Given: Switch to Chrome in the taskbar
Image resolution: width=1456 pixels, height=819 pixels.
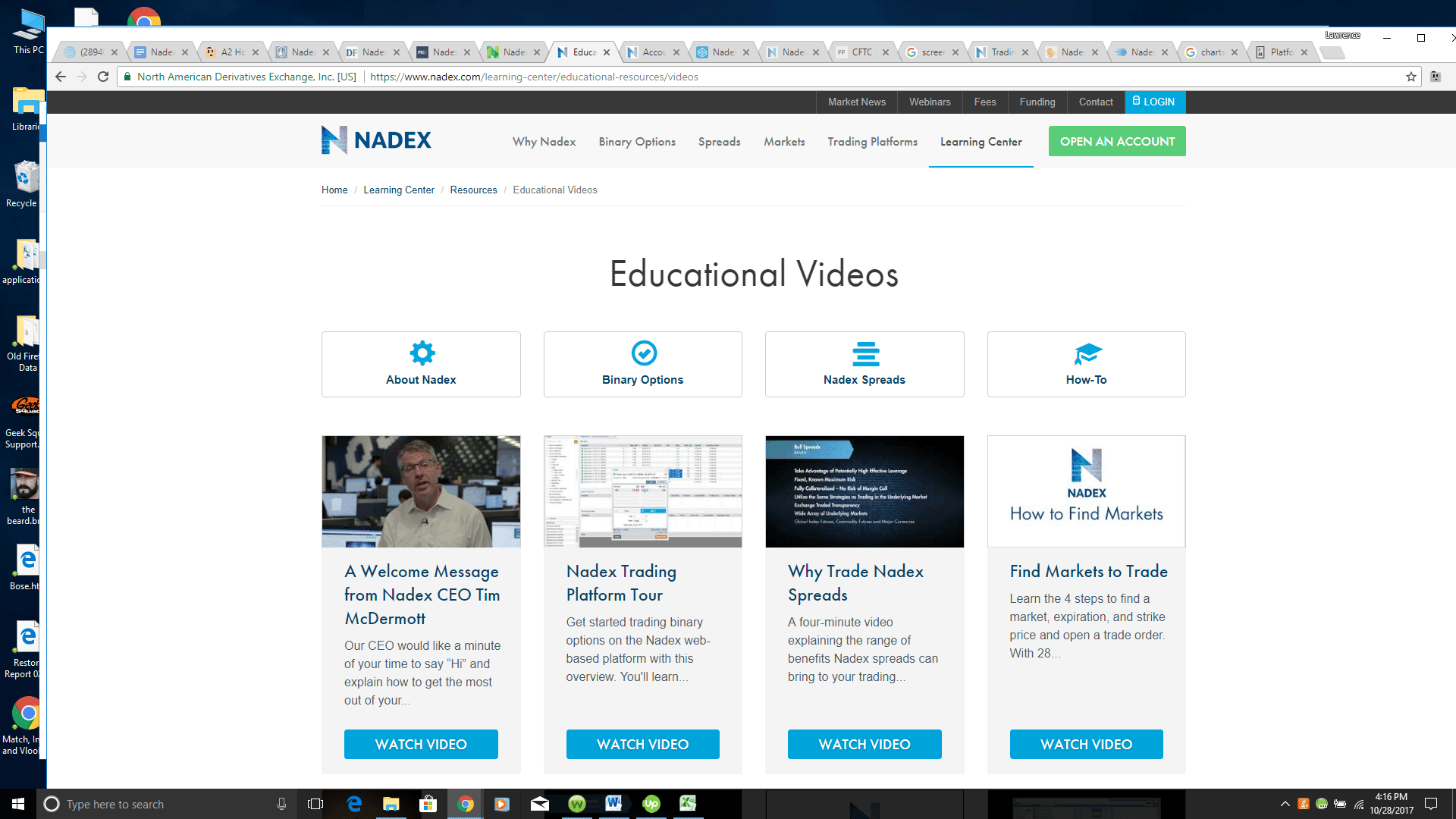Looking at the screenshot, I should (x=466, y=804).
